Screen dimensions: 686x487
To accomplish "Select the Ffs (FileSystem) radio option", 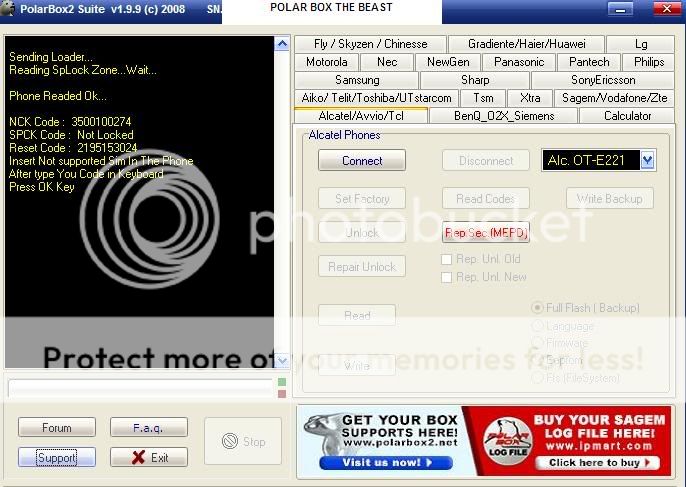I will tap(537, 378).
